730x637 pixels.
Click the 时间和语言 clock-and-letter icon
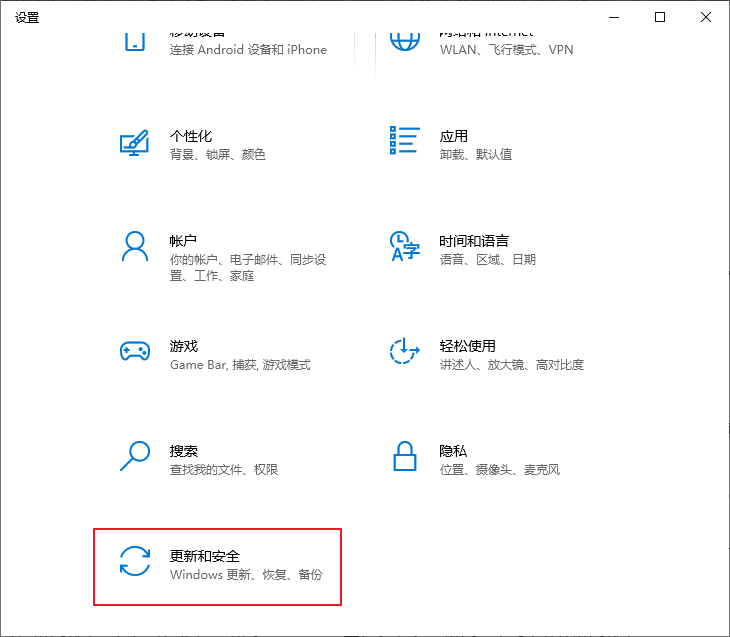405,246
